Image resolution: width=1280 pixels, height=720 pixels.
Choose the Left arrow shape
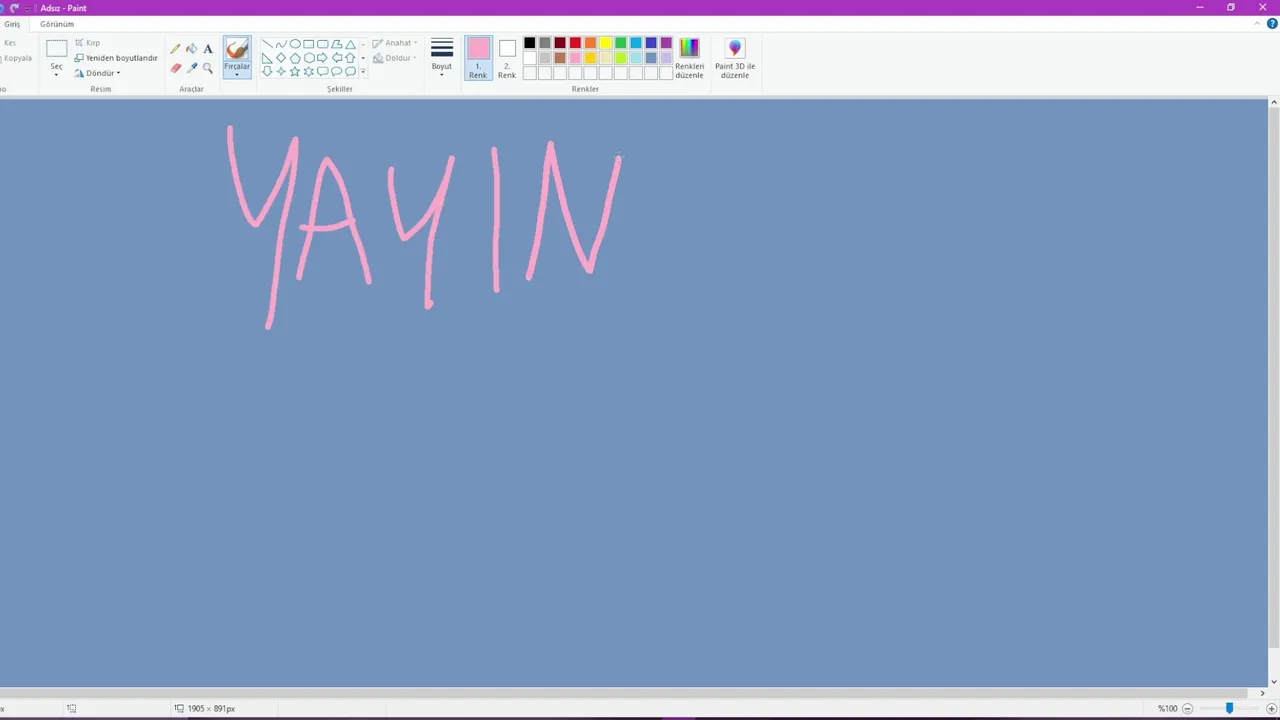(337, 58)
